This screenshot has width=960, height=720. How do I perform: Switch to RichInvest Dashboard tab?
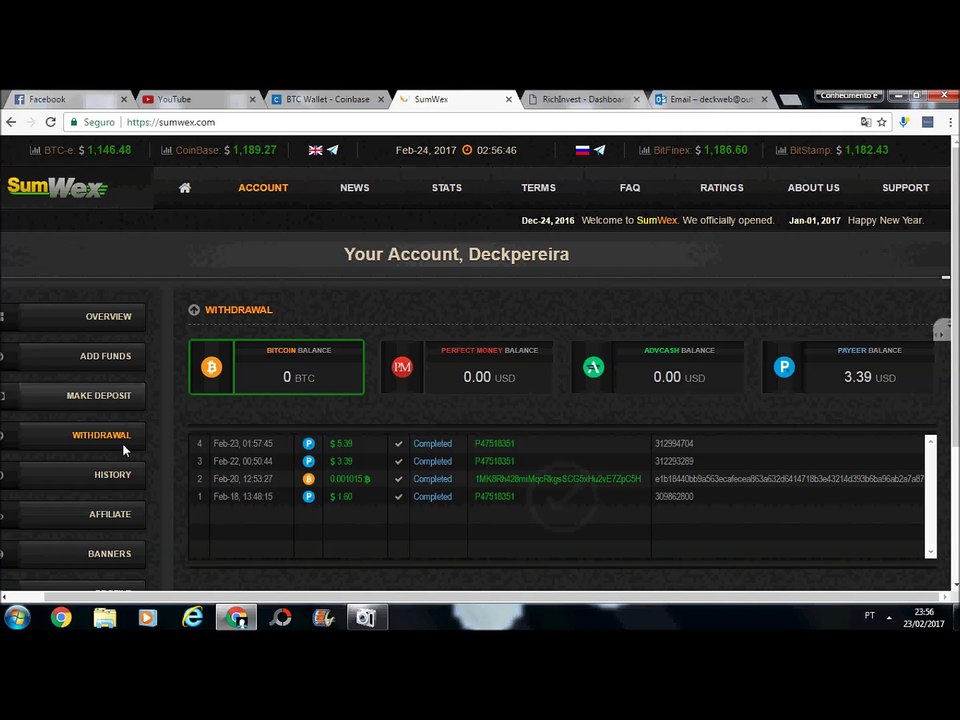pos(582,99)
